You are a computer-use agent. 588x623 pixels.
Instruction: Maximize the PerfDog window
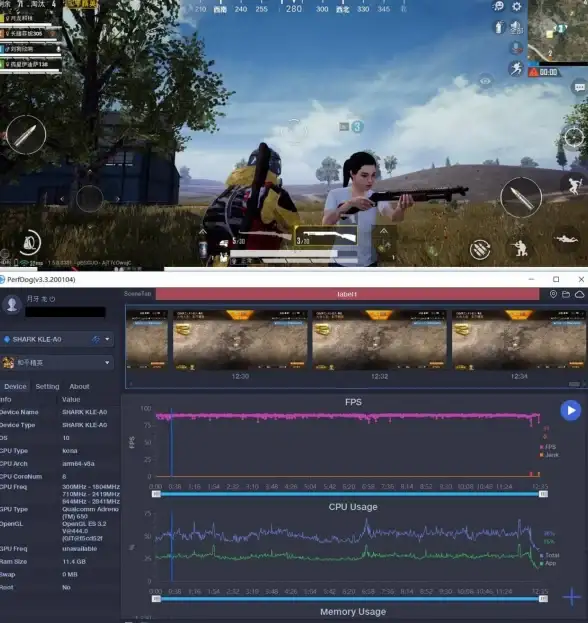tap(556, 279)
